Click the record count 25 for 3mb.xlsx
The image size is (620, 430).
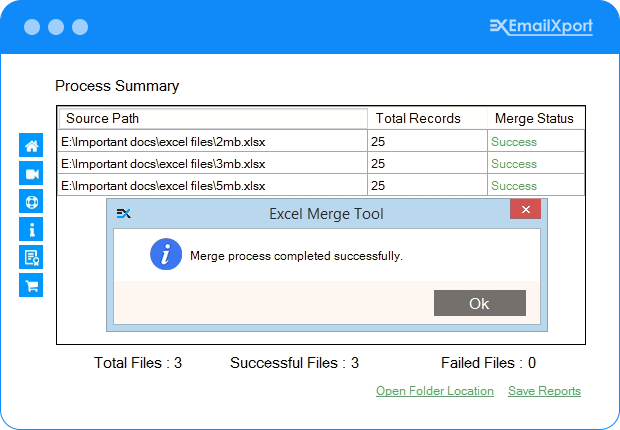(378, 164)
